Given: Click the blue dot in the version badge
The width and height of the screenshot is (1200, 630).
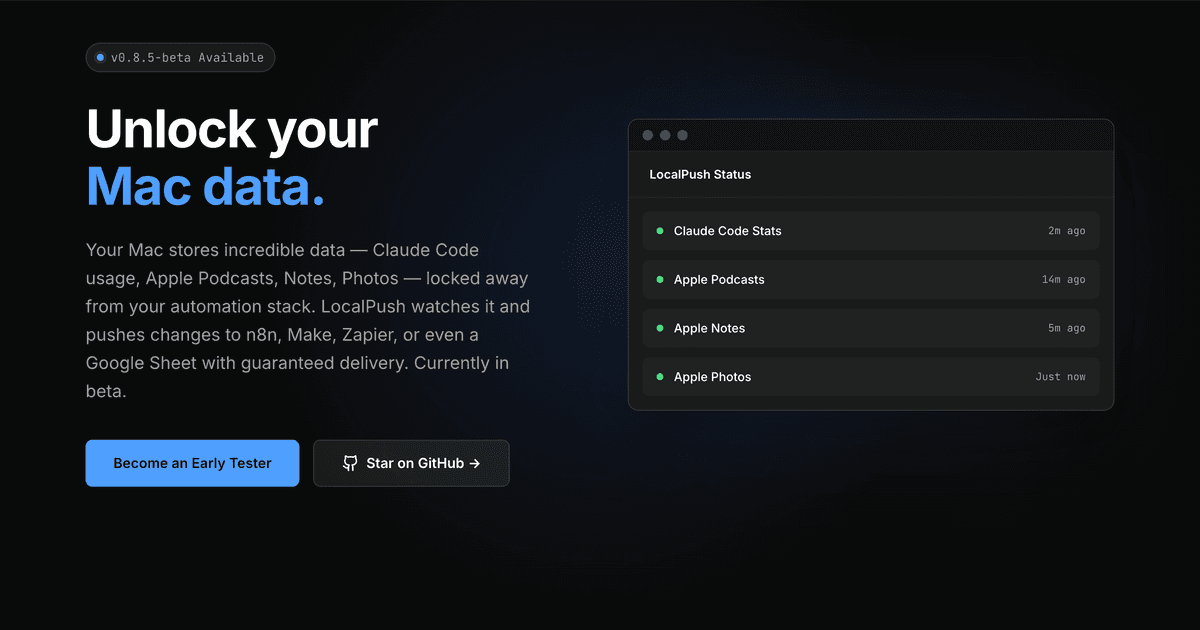Looking at the screenshot, I should coord(100,57).
